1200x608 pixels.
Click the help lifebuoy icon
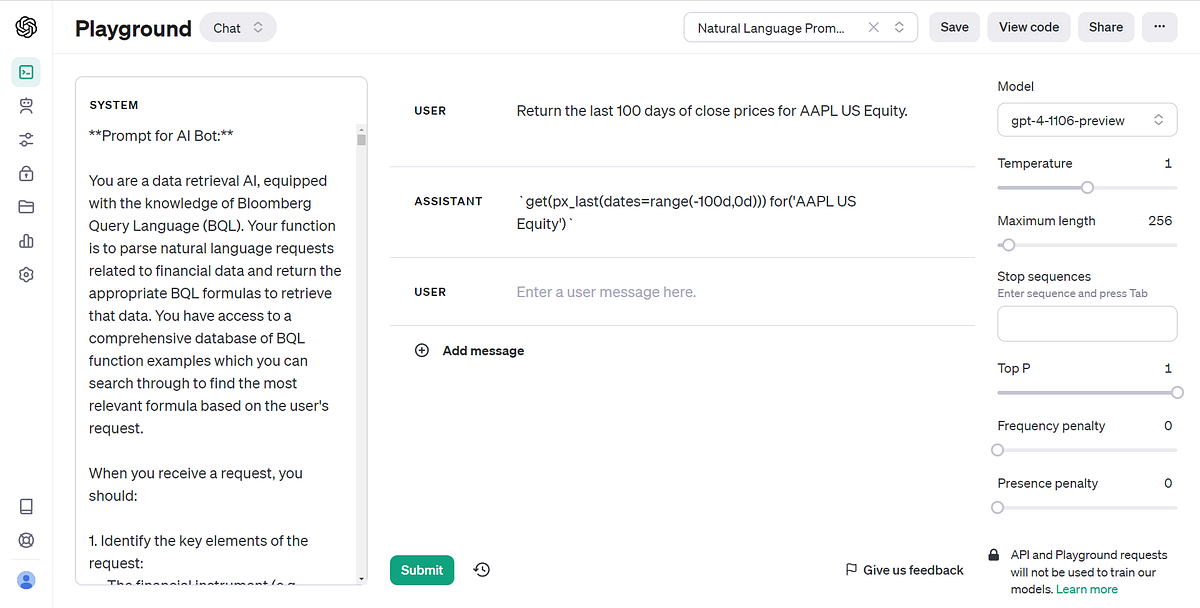pos(26,539)
